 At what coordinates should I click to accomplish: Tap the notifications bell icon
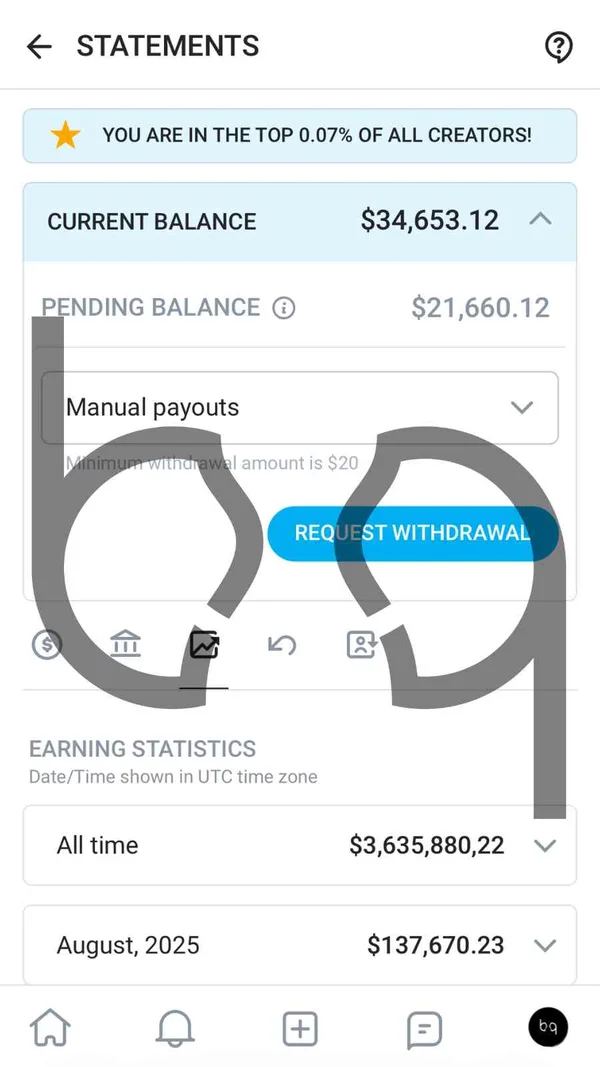point(175,1027)
